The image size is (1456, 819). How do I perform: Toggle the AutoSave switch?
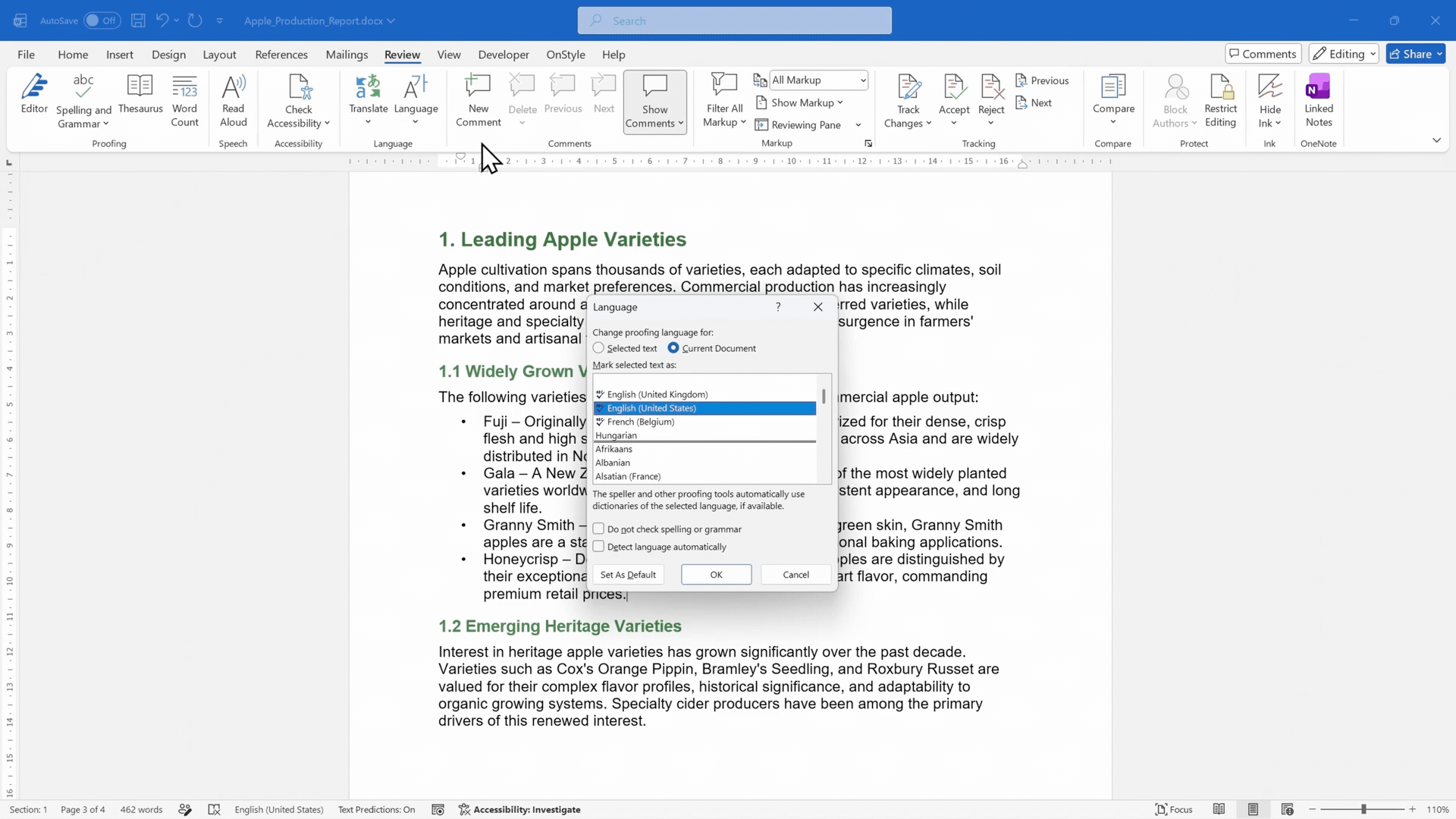(x=102, y=20)
